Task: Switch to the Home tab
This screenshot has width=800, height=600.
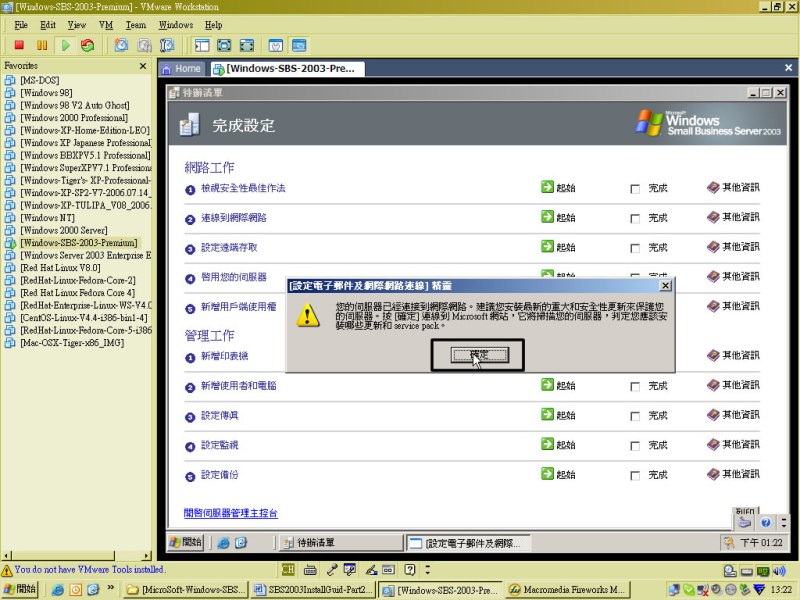Action: coord(182,68)
